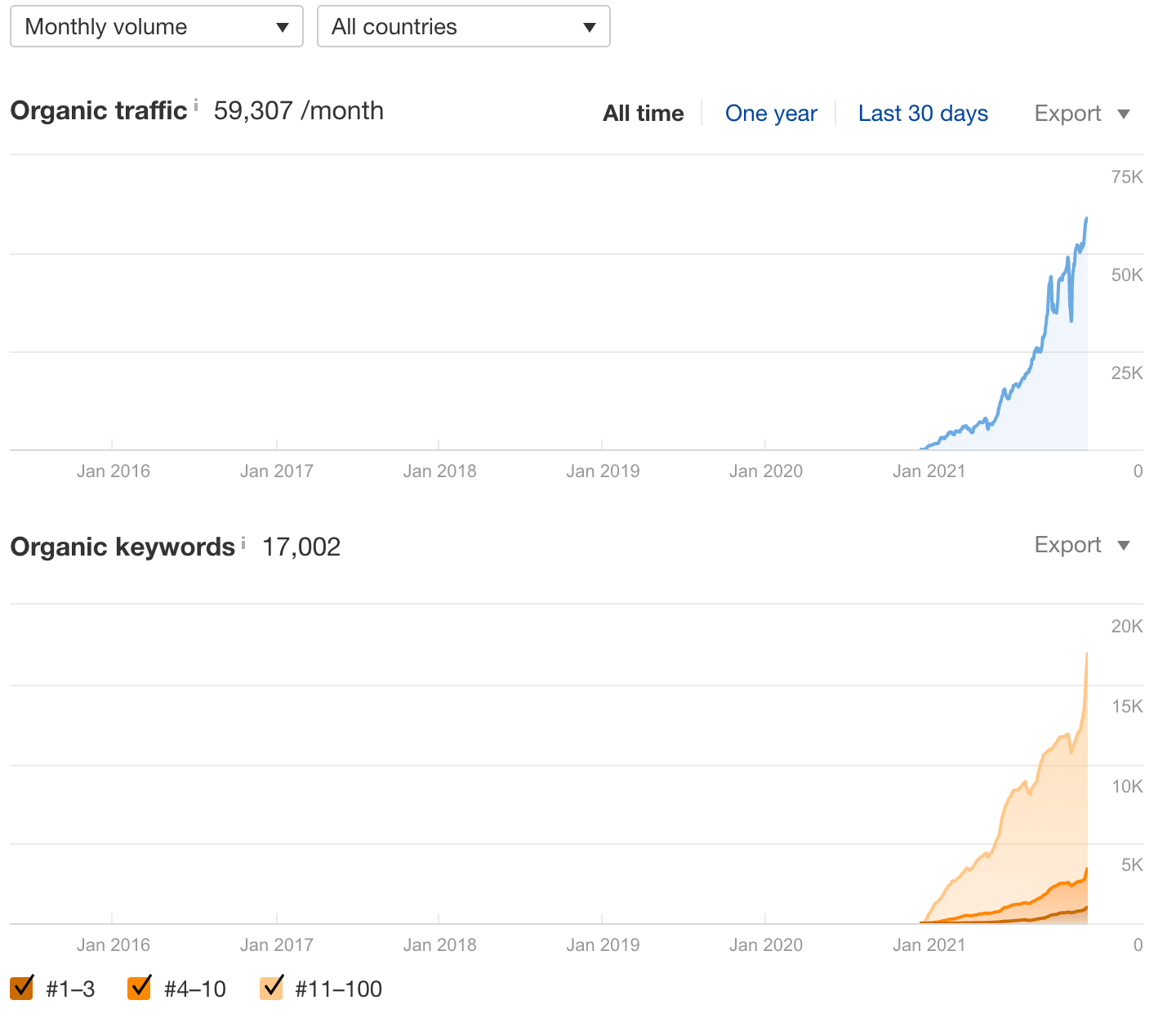Click the '#11–100' legend label

338,989
